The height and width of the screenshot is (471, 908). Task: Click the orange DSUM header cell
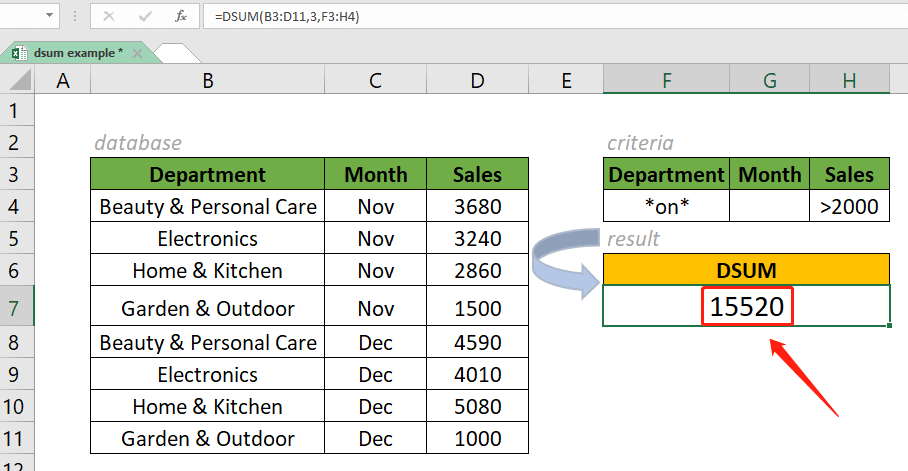coord(746,270)
